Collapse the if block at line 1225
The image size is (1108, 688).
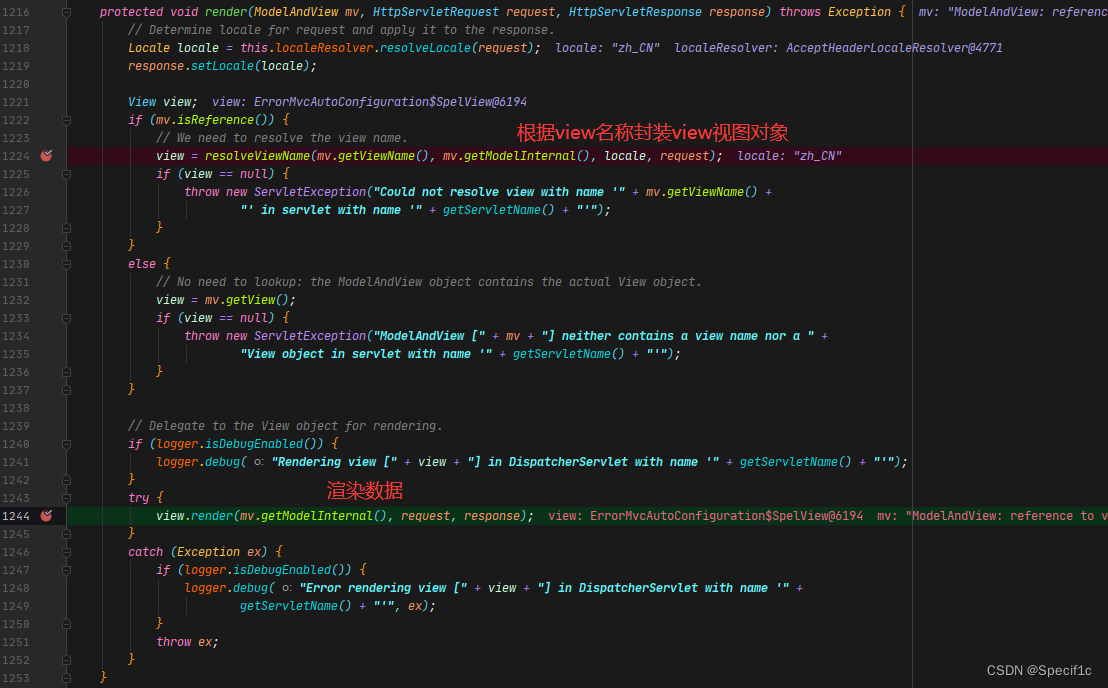[x=66, y=174]
